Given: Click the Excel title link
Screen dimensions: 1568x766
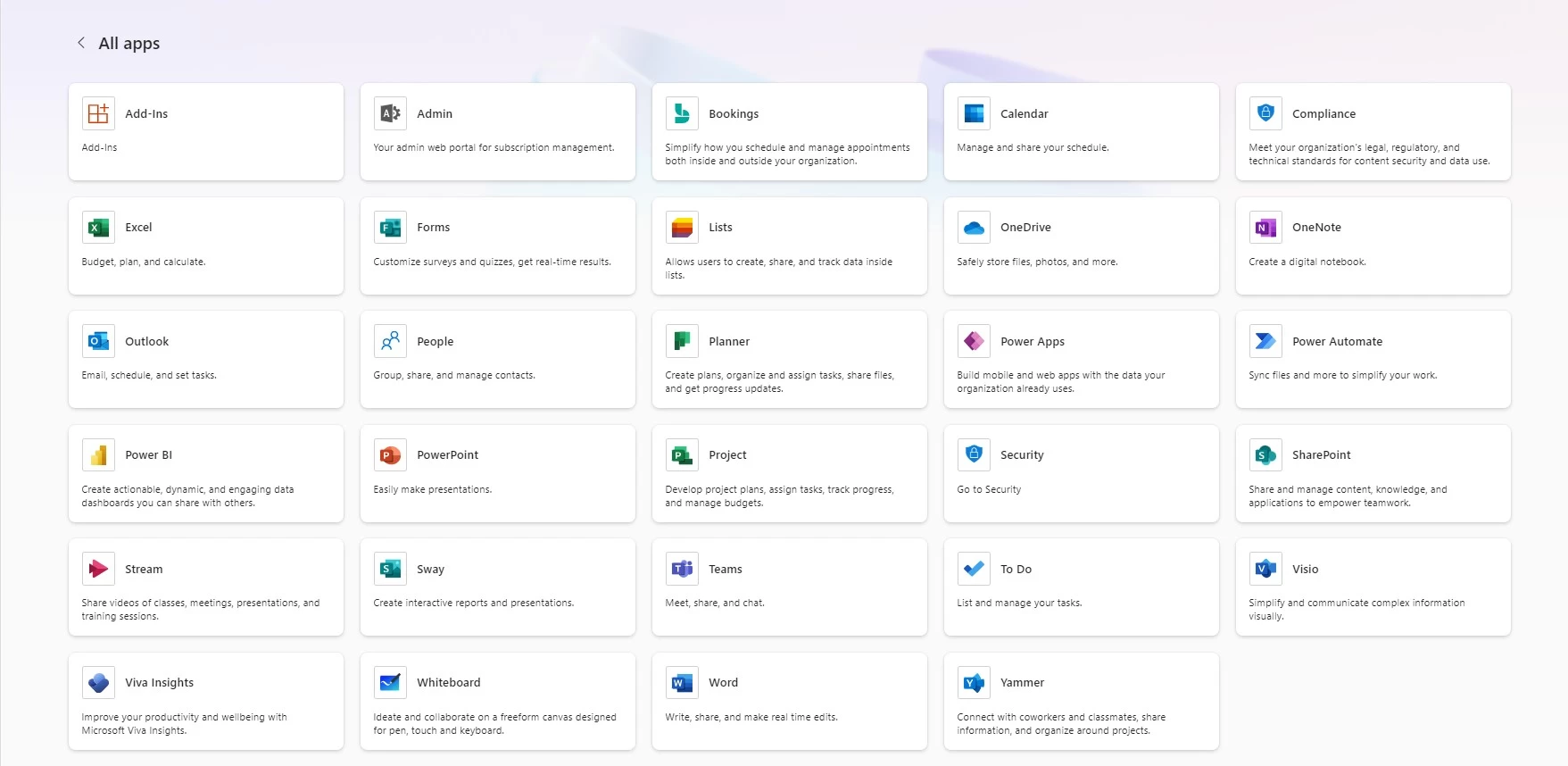Looking at the screenshot, I should point(138,228).
